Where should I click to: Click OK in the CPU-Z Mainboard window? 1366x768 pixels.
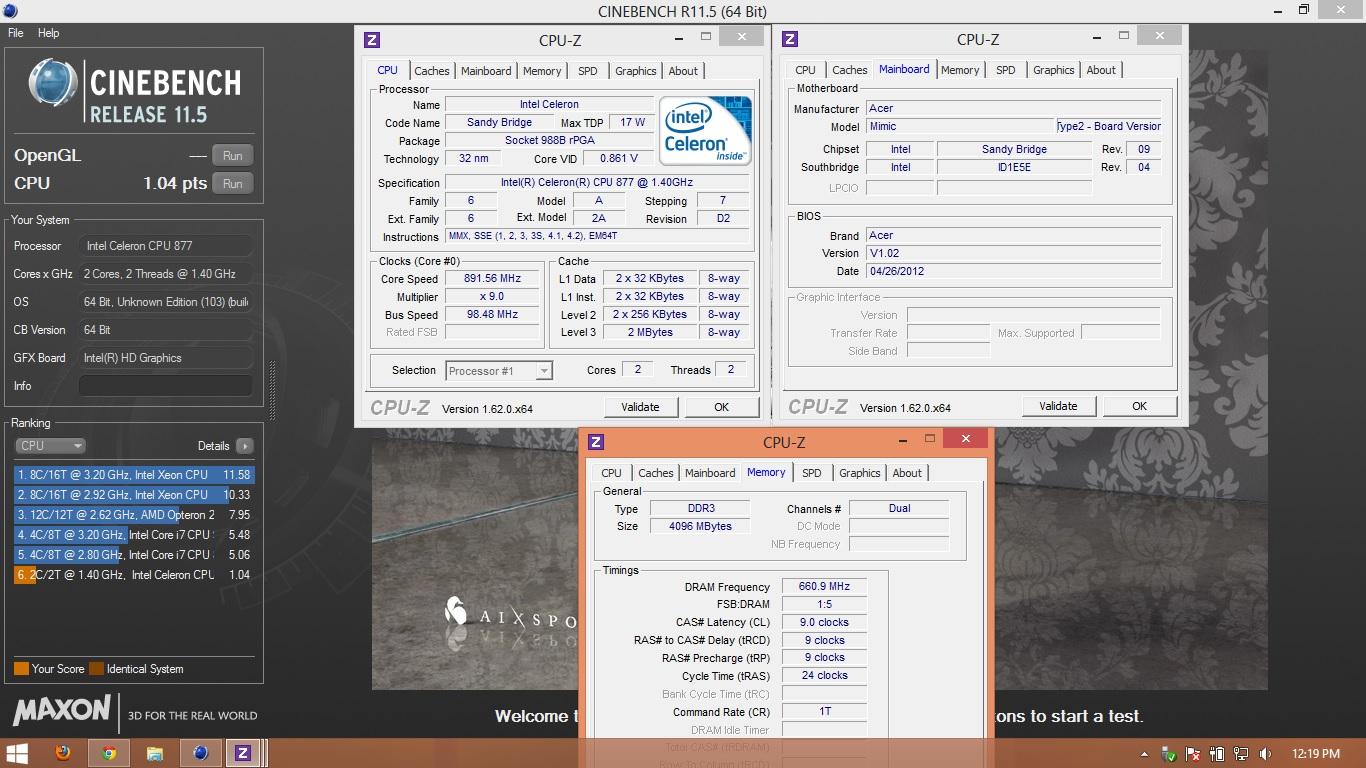pyautogui.click(x=1139, y=406)
